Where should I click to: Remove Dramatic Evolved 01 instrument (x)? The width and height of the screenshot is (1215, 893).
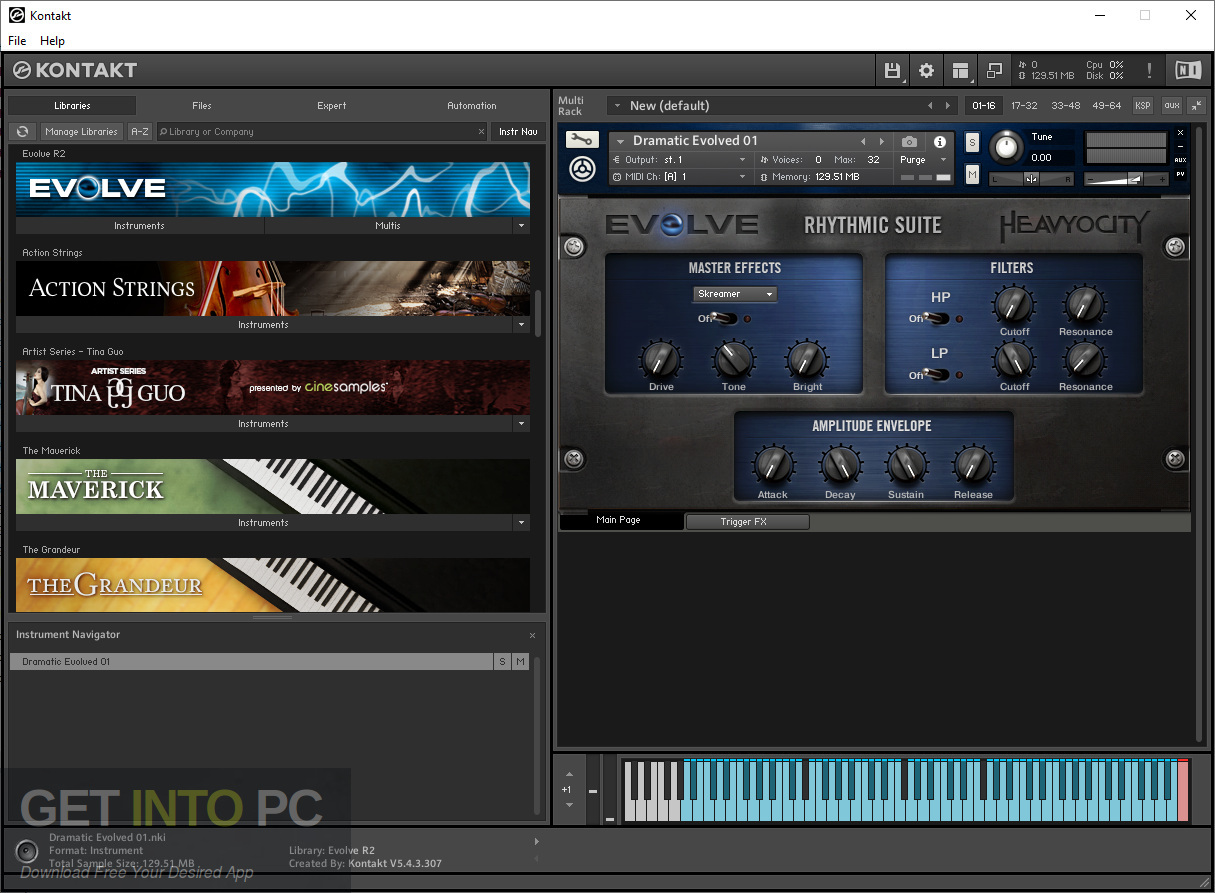tap(1180, 133)
